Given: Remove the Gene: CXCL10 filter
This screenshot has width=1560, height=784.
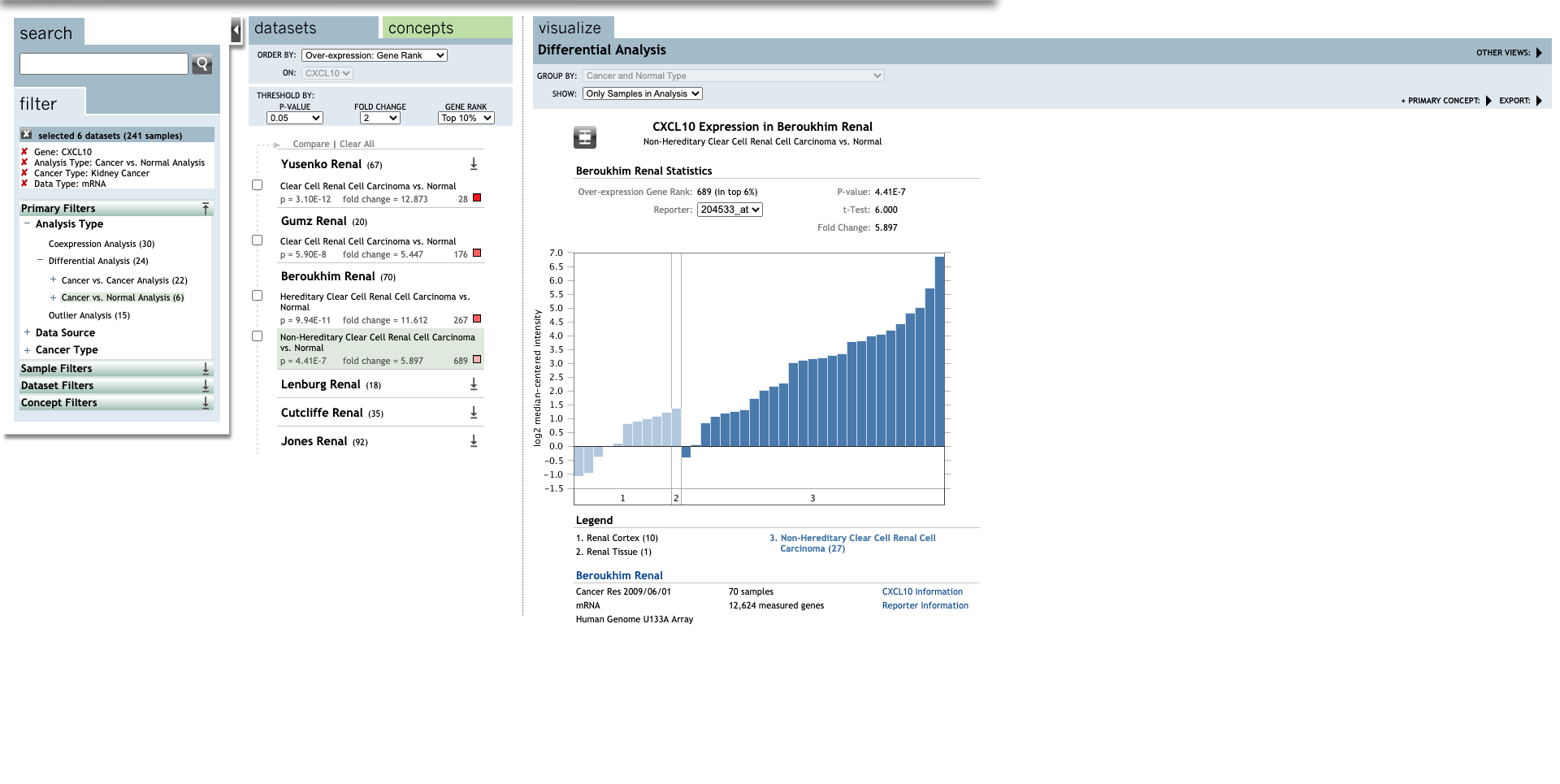Looking at the screenshot, I should [x=24, y=152].
